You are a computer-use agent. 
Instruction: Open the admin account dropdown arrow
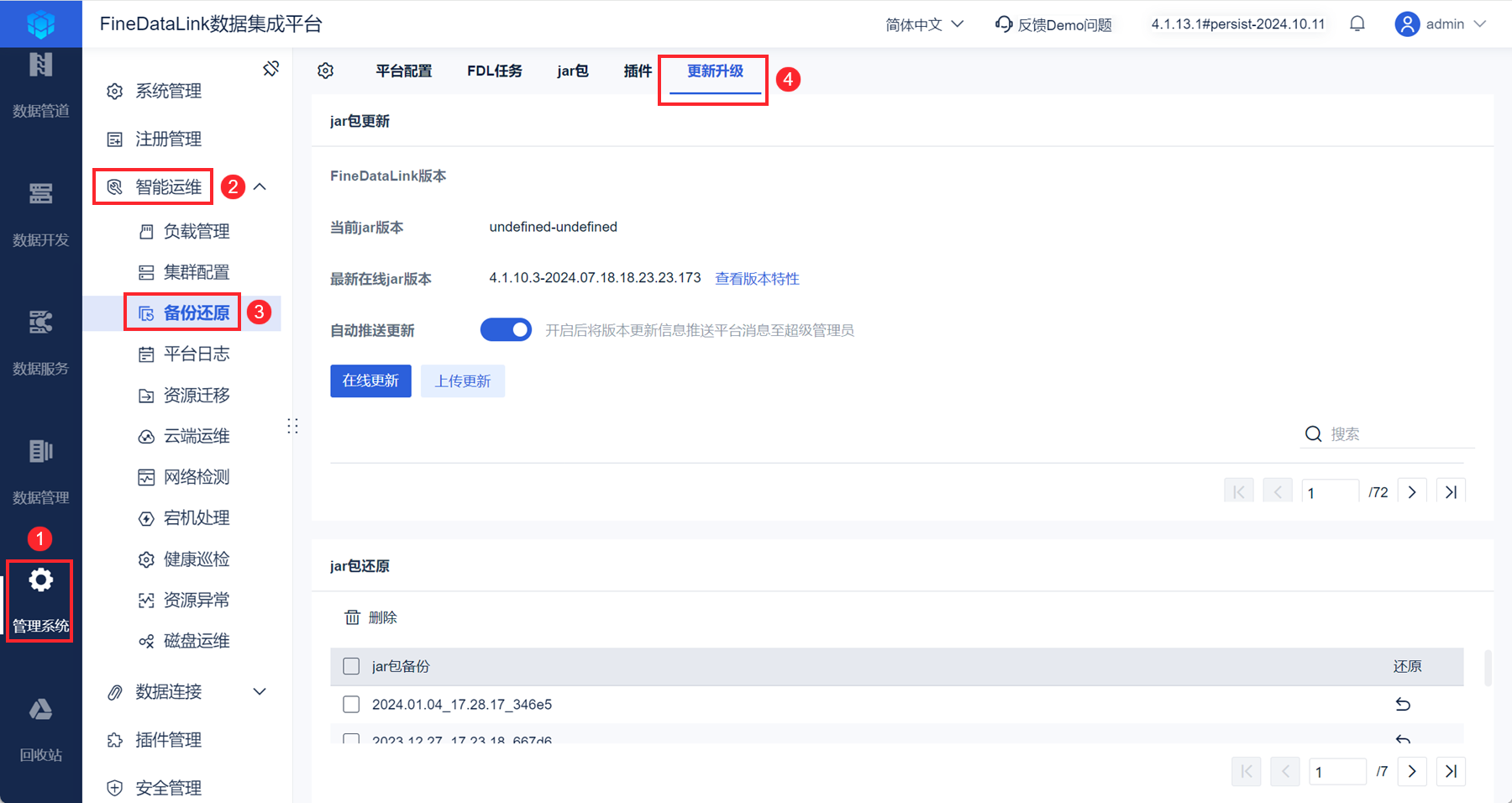click(1480, 24)
